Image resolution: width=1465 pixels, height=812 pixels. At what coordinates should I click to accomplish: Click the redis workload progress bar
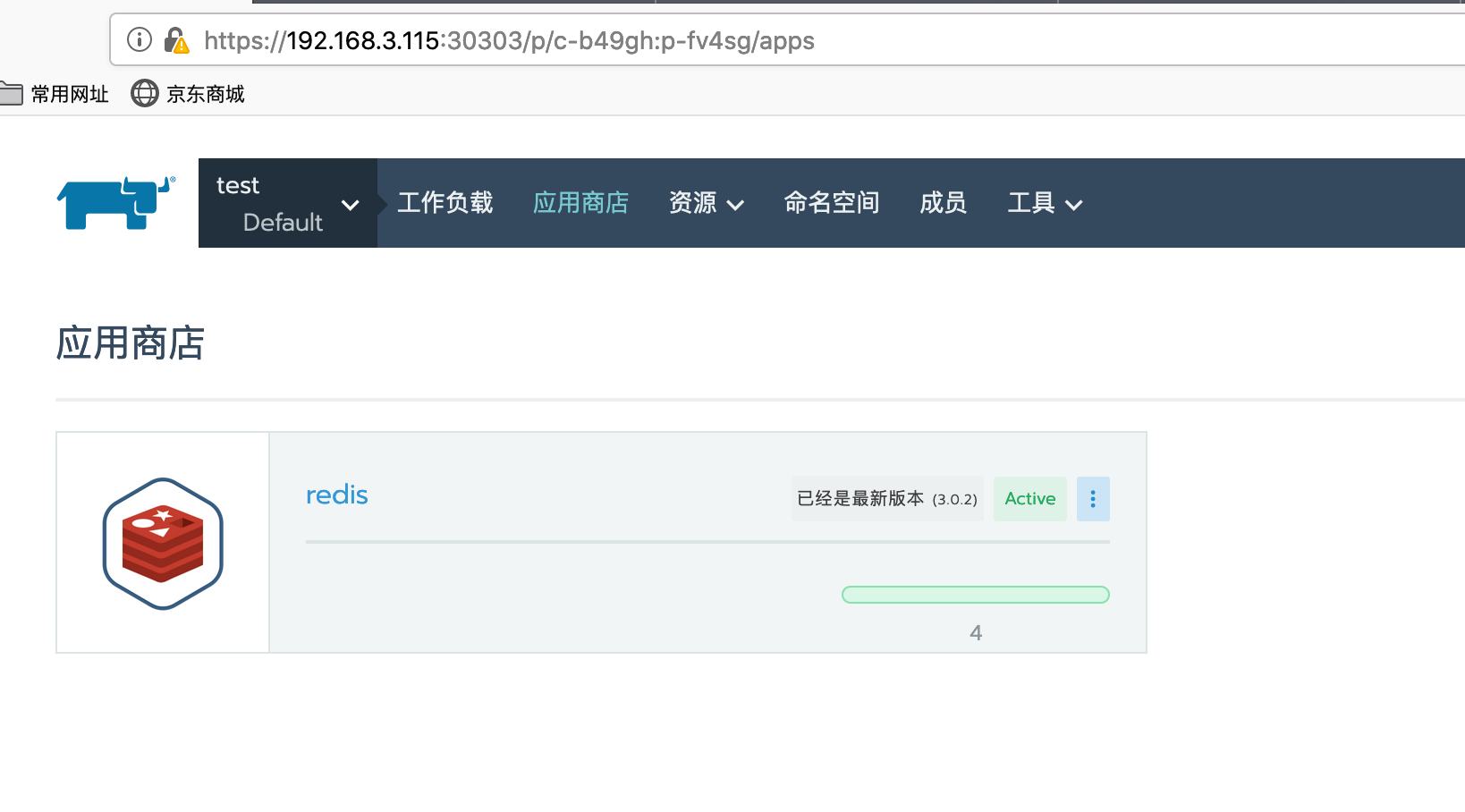pos(976,595)
